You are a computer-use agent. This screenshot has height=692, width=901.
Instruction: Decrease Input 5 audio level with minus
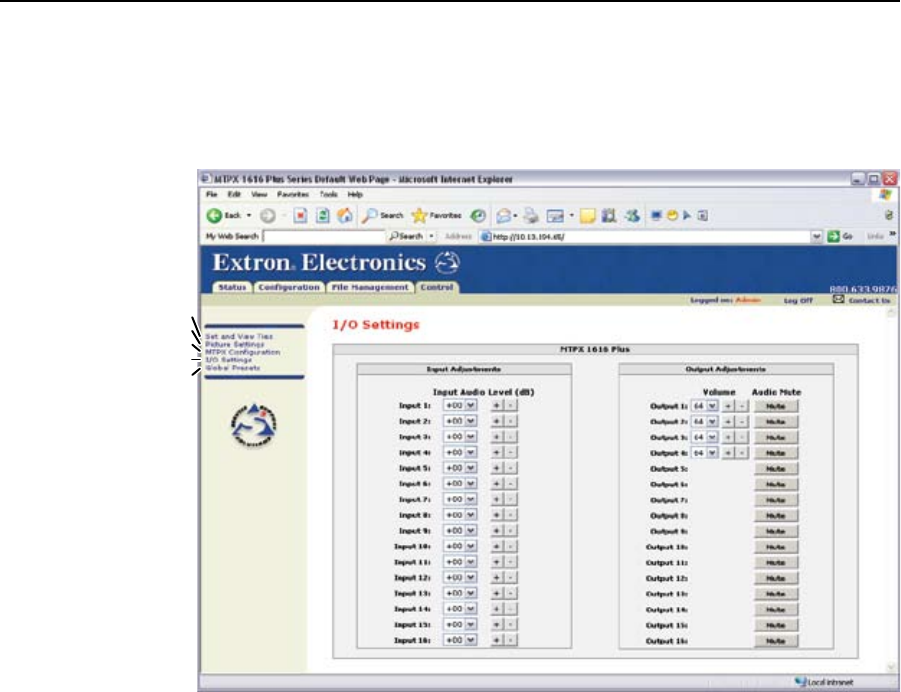tap(511, 468)
